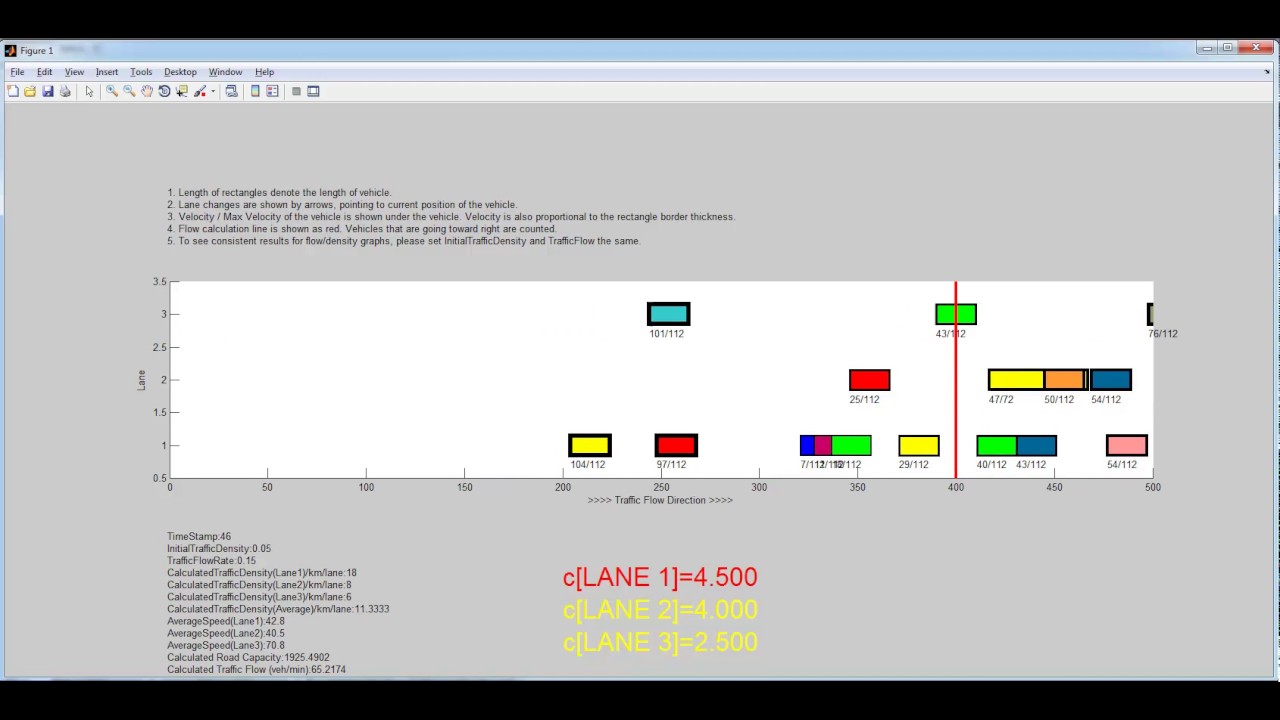The height and width of the screenshot is (720, 1280).
Task: Print the figure via printer icon
Action: [65, 91]
